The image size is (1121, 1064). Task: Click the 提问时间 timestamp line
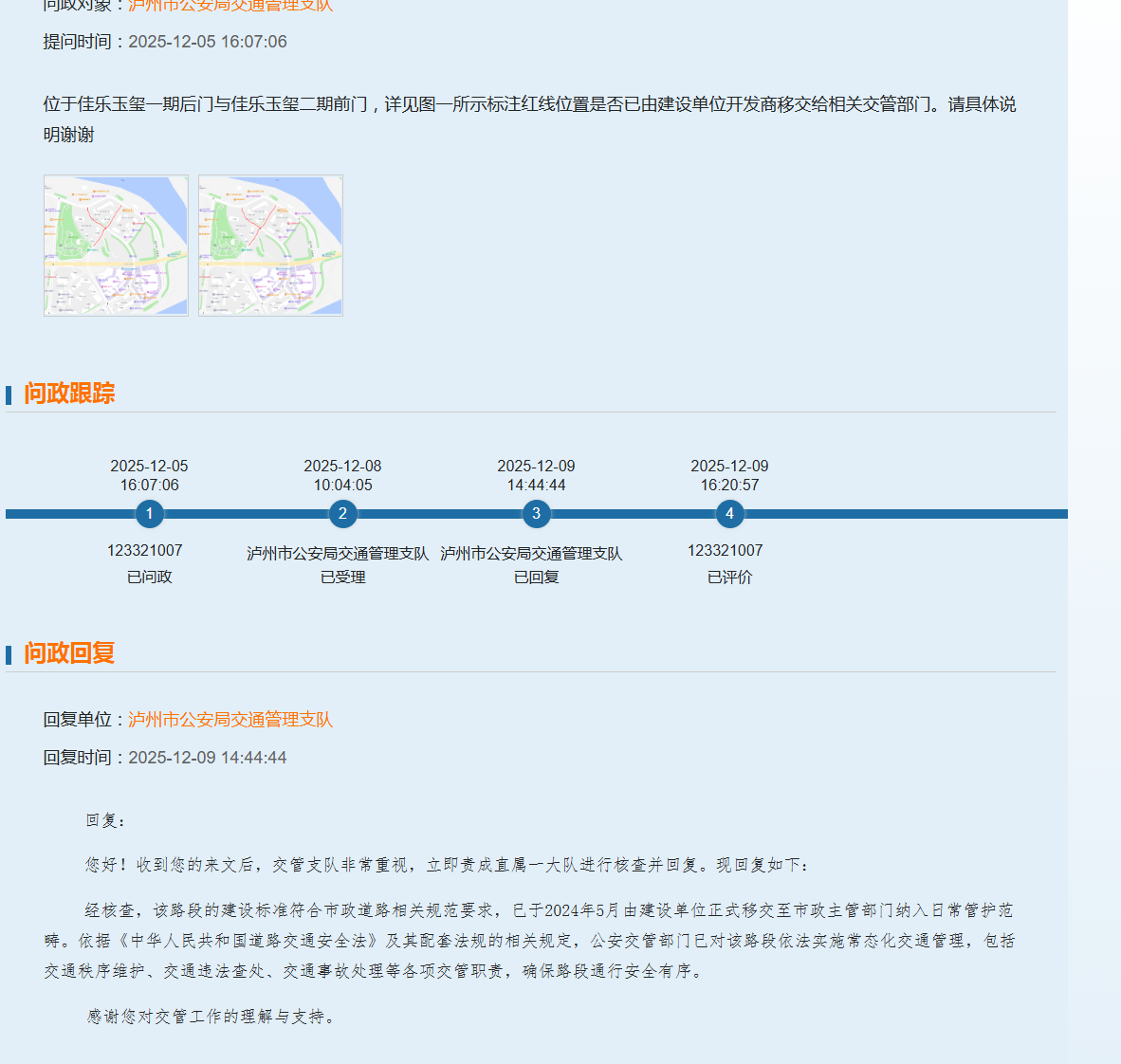[x=165, y=42]
